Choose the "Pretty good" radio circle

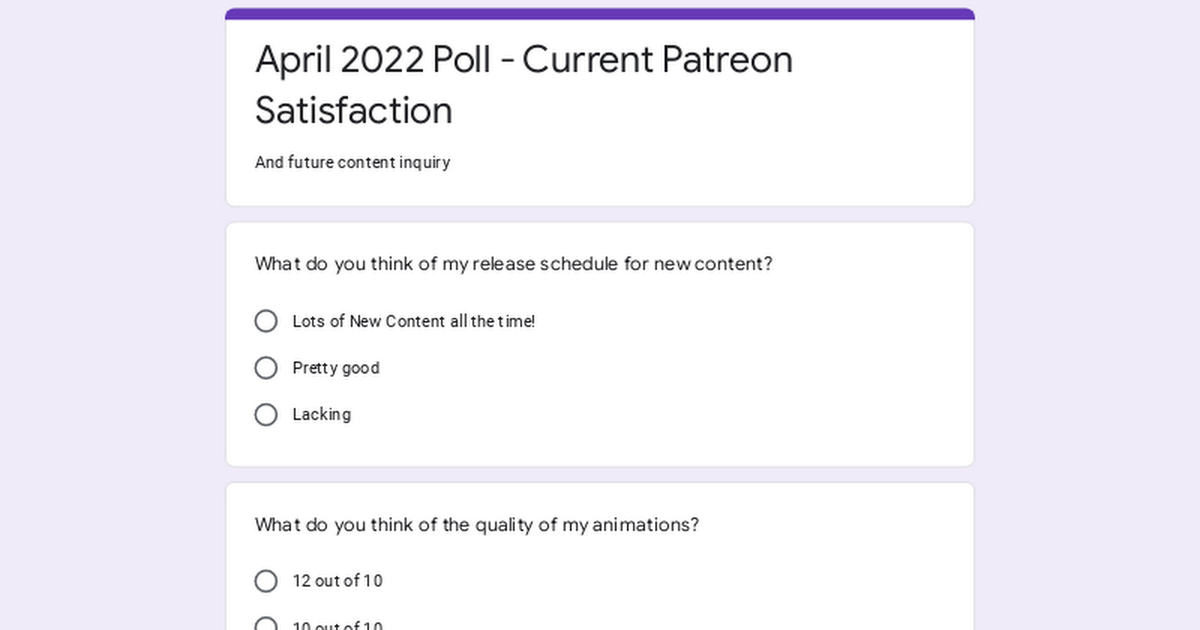266,368
